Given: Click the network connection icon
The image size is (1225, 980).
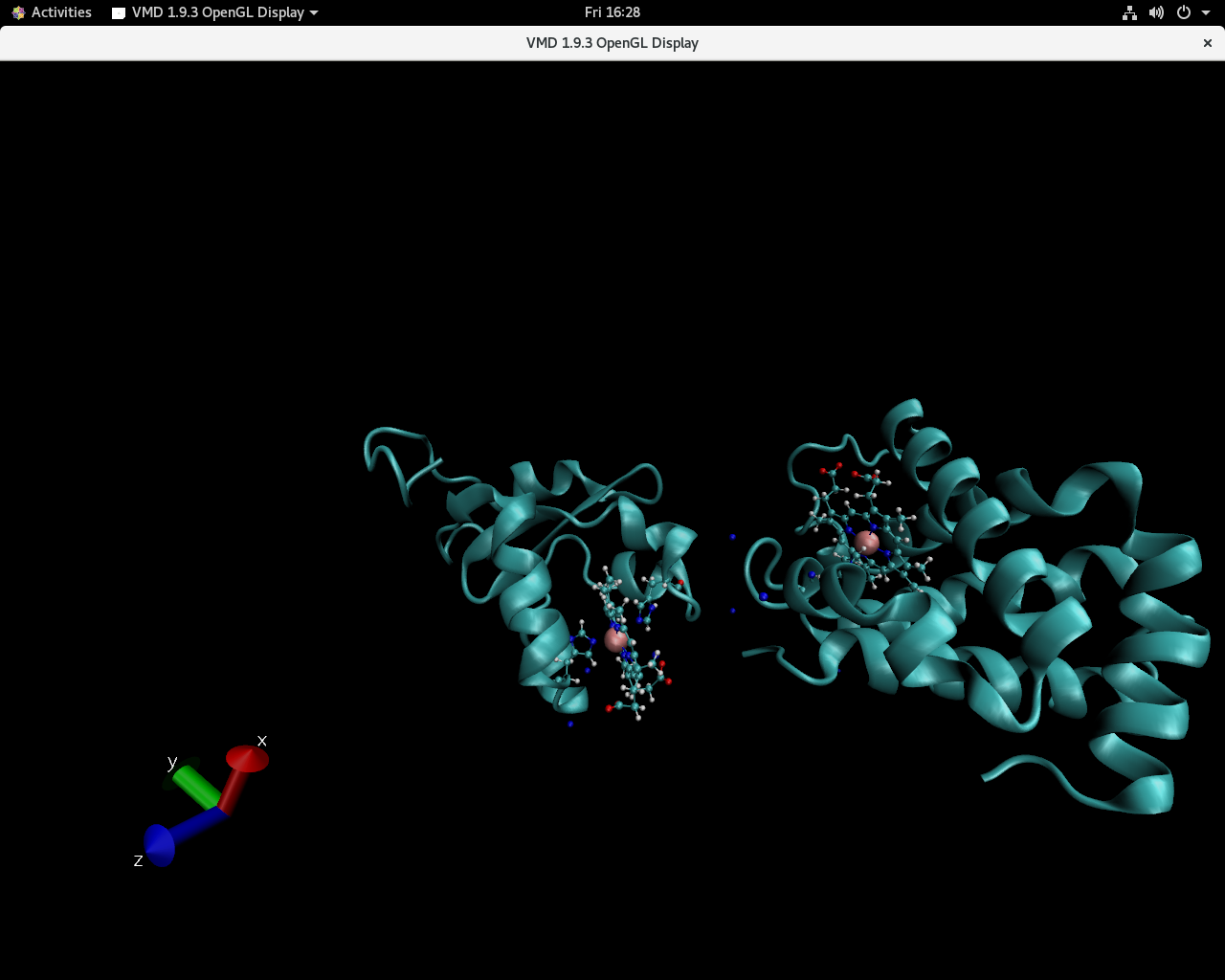Looking at the screenshot, I should (1129, 12).
